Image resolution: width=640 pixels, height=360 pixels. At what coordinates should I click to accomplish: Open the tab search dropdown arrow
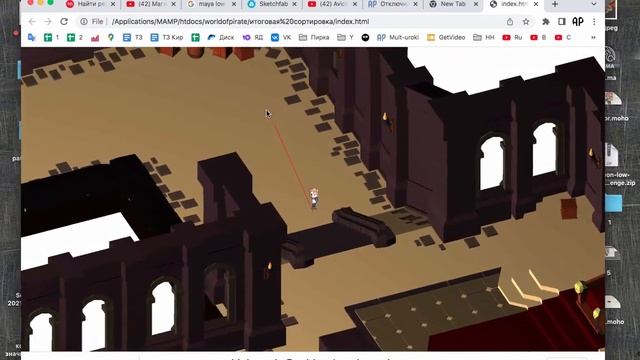coord(594,4)
